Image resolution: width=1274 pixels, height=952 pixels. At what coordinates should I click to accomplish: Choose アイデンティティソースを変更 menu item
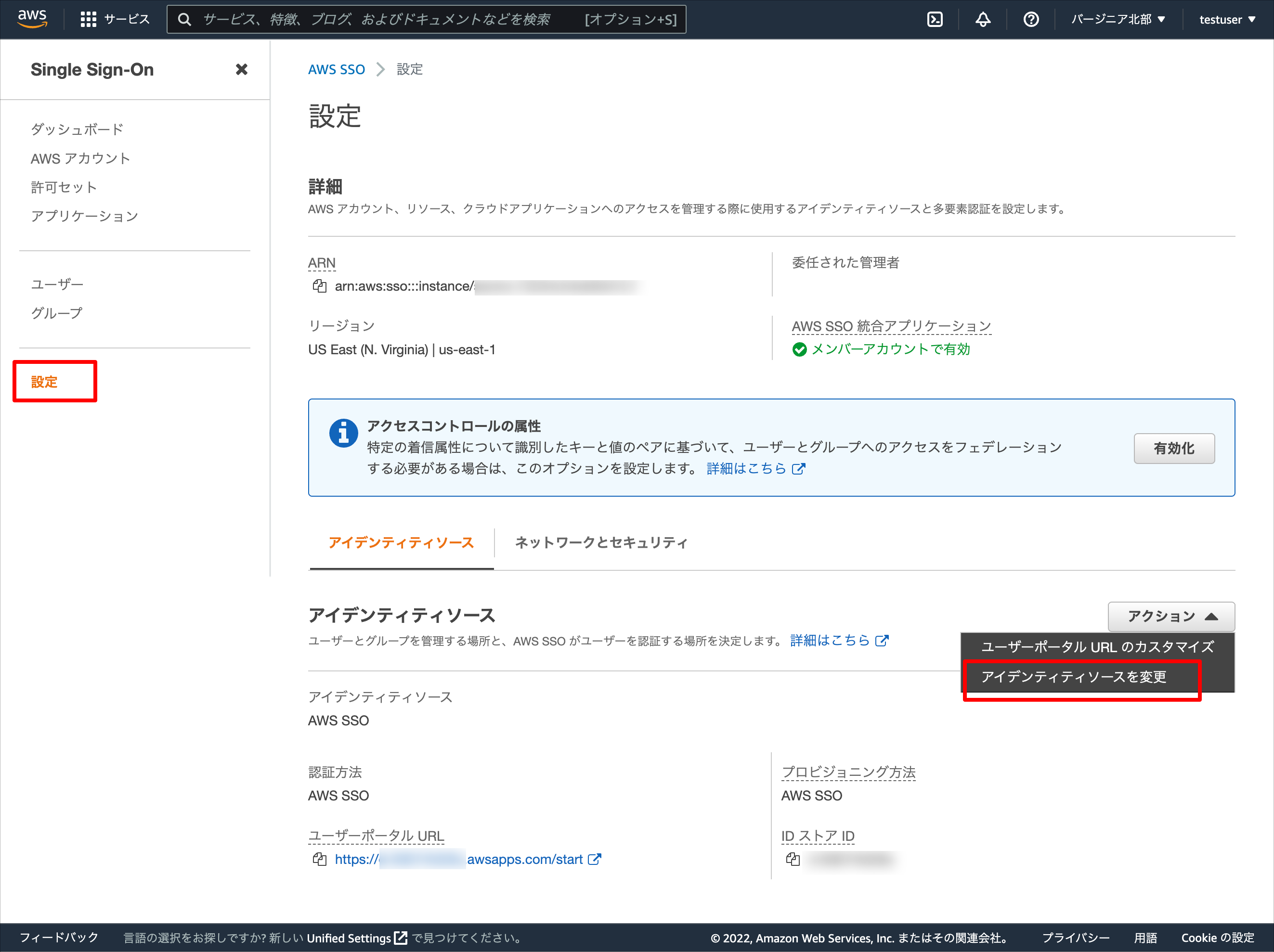tap(1097, 677)
